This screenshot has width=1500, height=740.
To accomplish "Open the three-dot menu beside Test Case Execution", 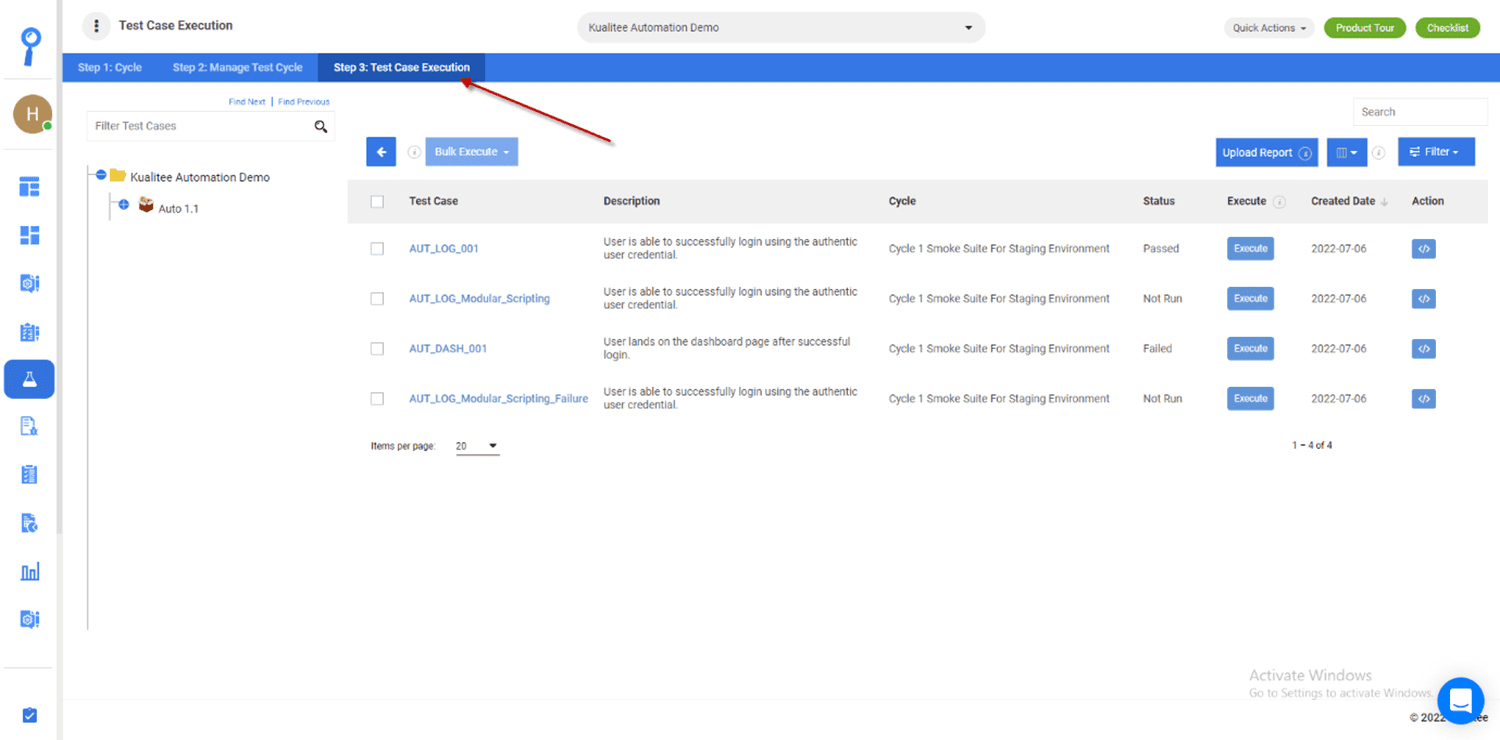I will [x=96, y=26].
